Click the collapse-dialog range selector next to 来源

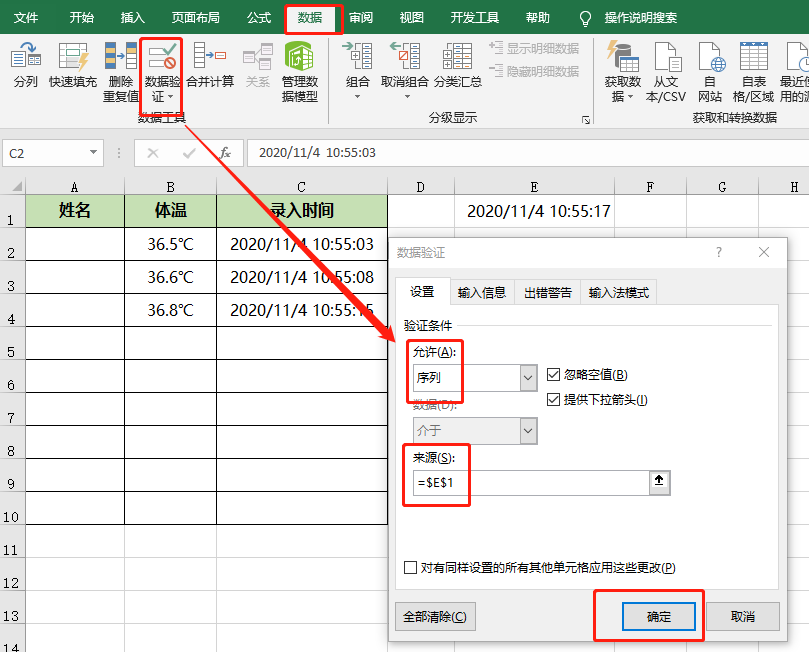point(659,482)
